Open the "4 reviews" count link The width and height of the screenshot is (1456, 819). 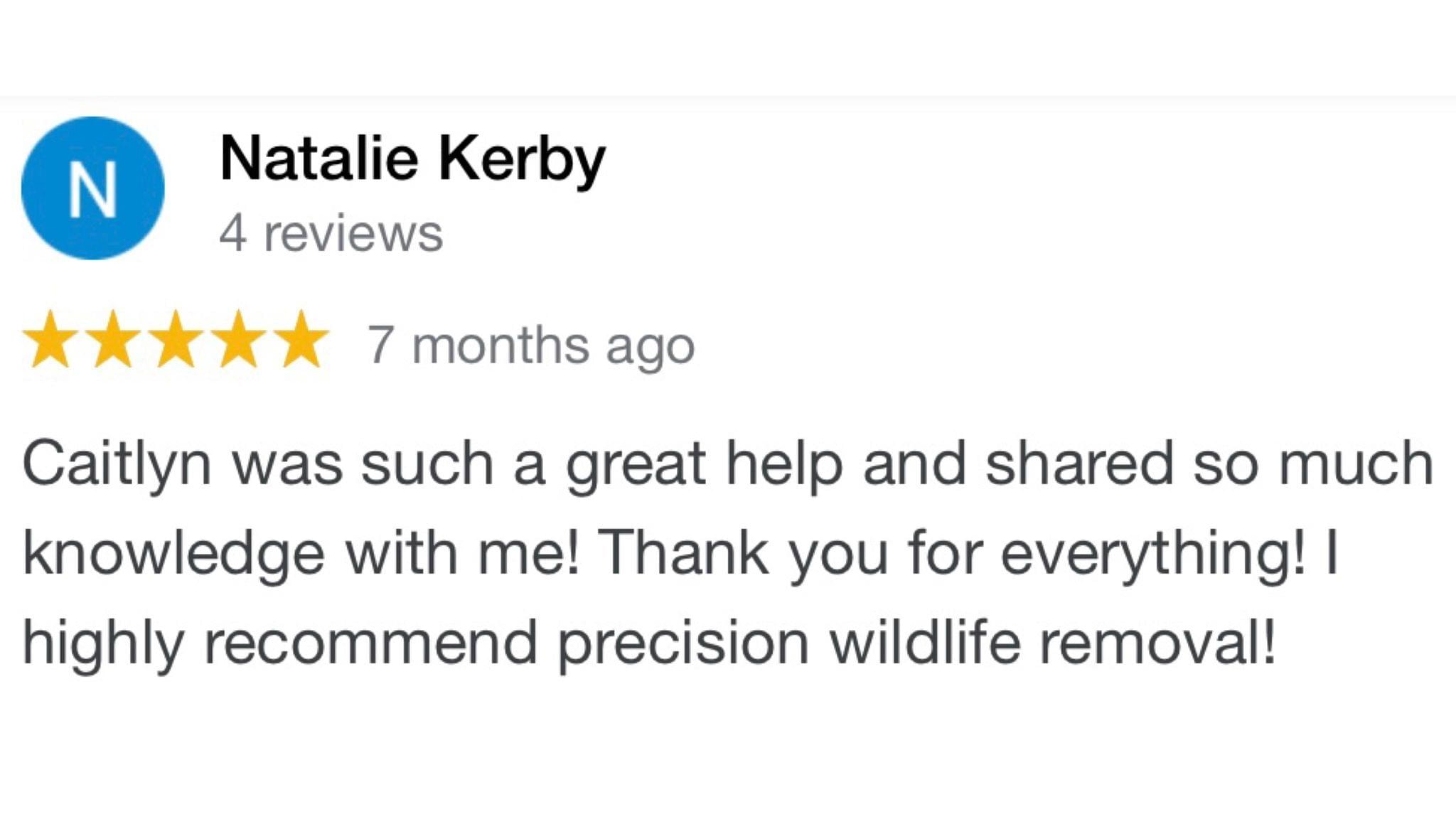point(331,233)
